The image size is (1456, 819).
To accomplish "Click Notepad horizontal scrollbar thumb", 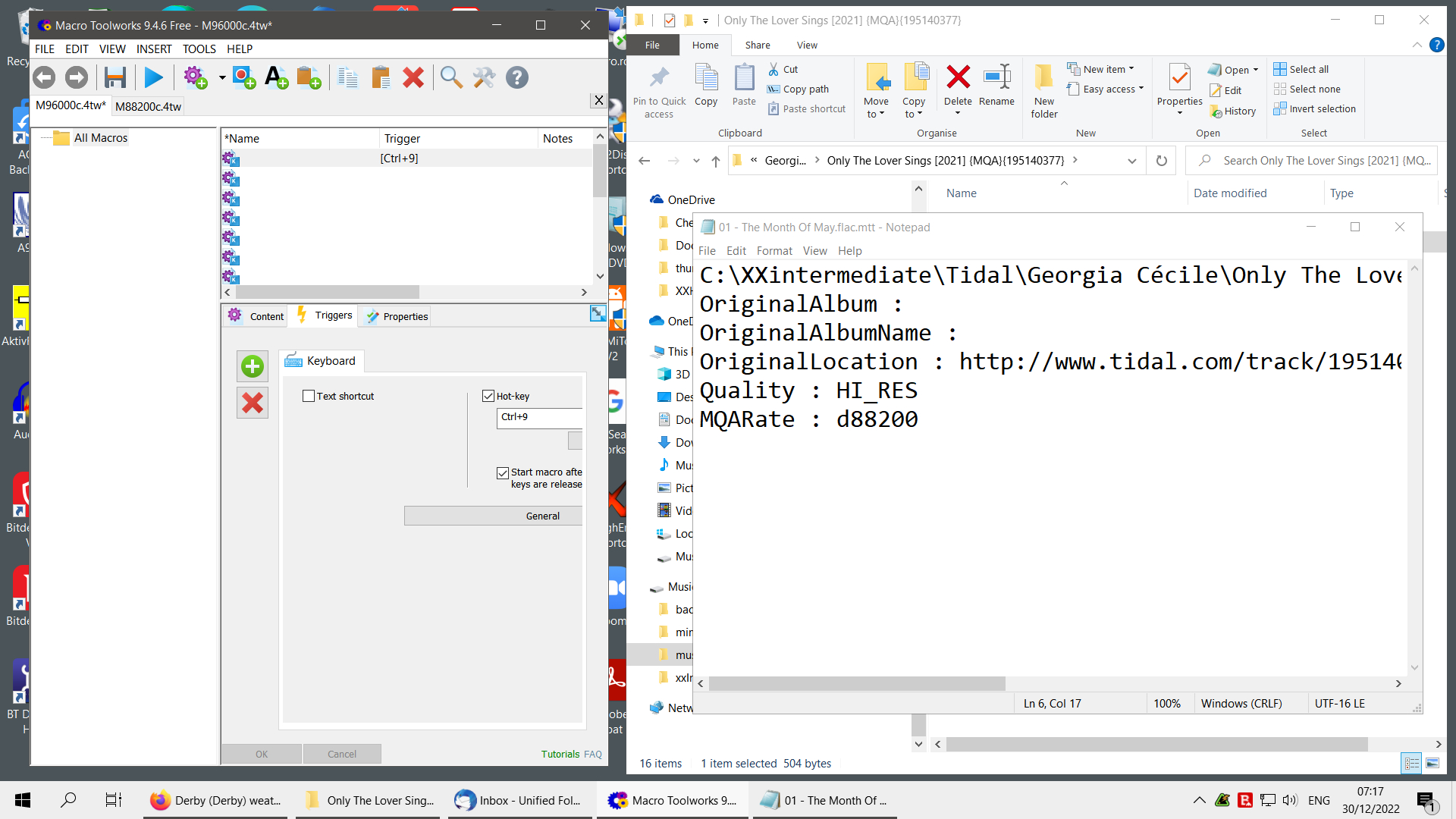I will click(857, 683).
